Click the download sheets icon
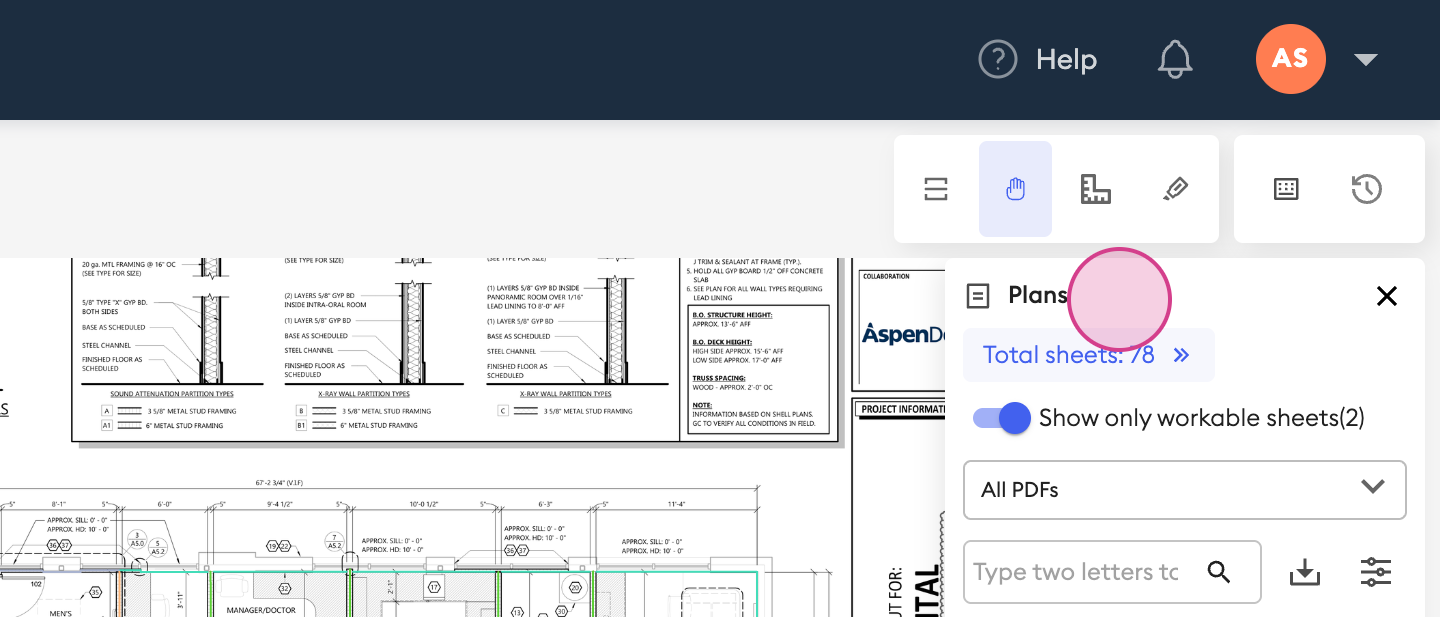1440x617 pixels. click(1305, 572)
